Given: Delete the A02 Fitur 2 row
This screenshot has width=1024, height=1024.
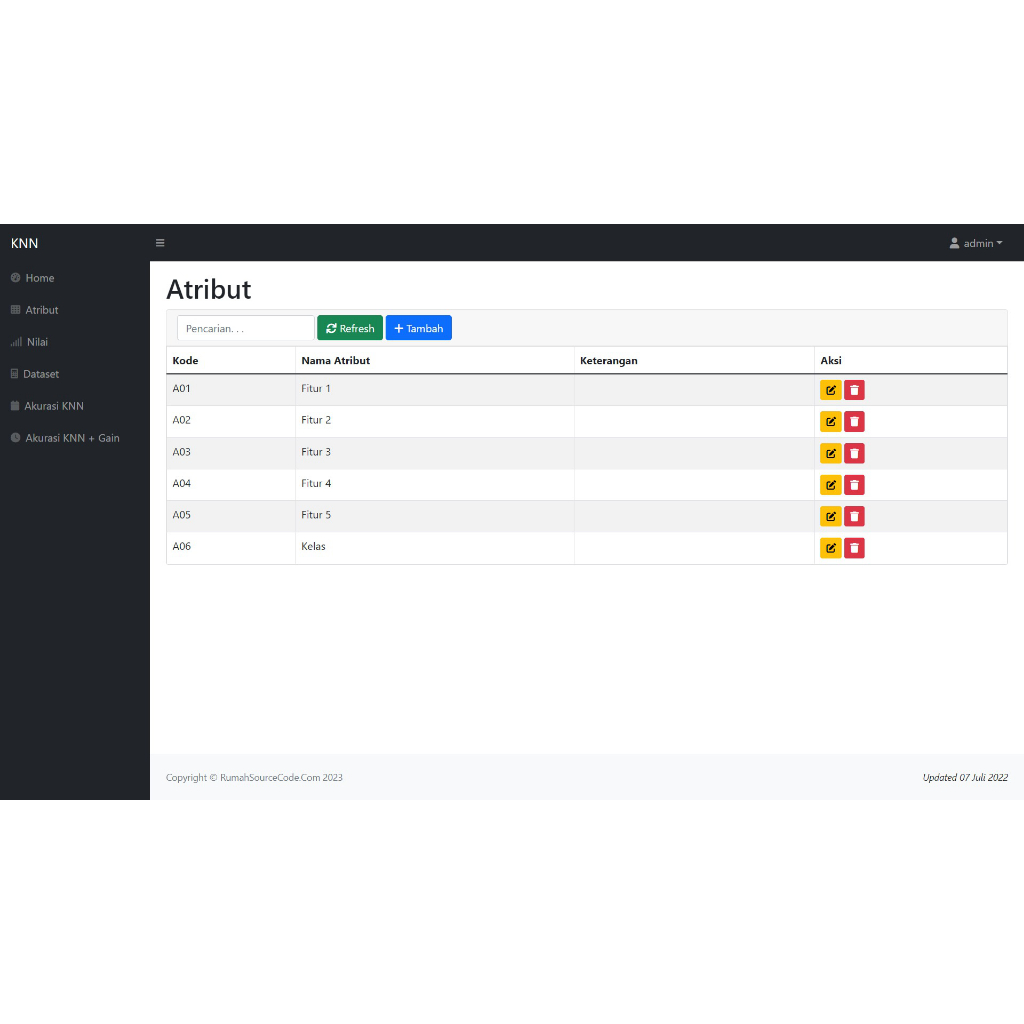Looking at the screenshot, I should (x=854, y=421).
